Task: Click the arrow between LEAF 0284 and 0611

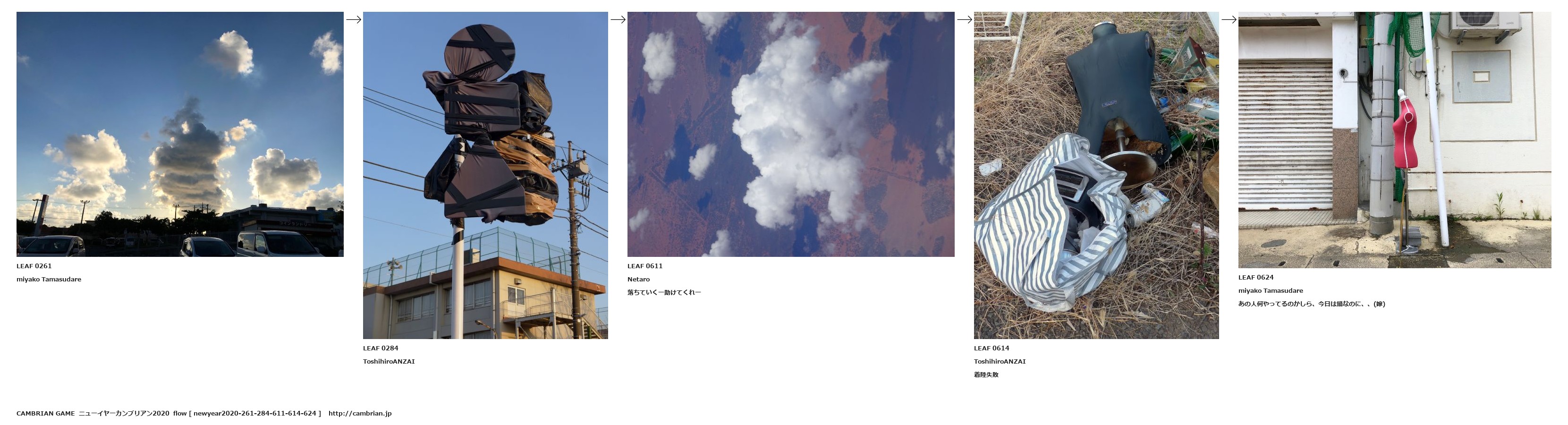Action: [x=618, y=19]
